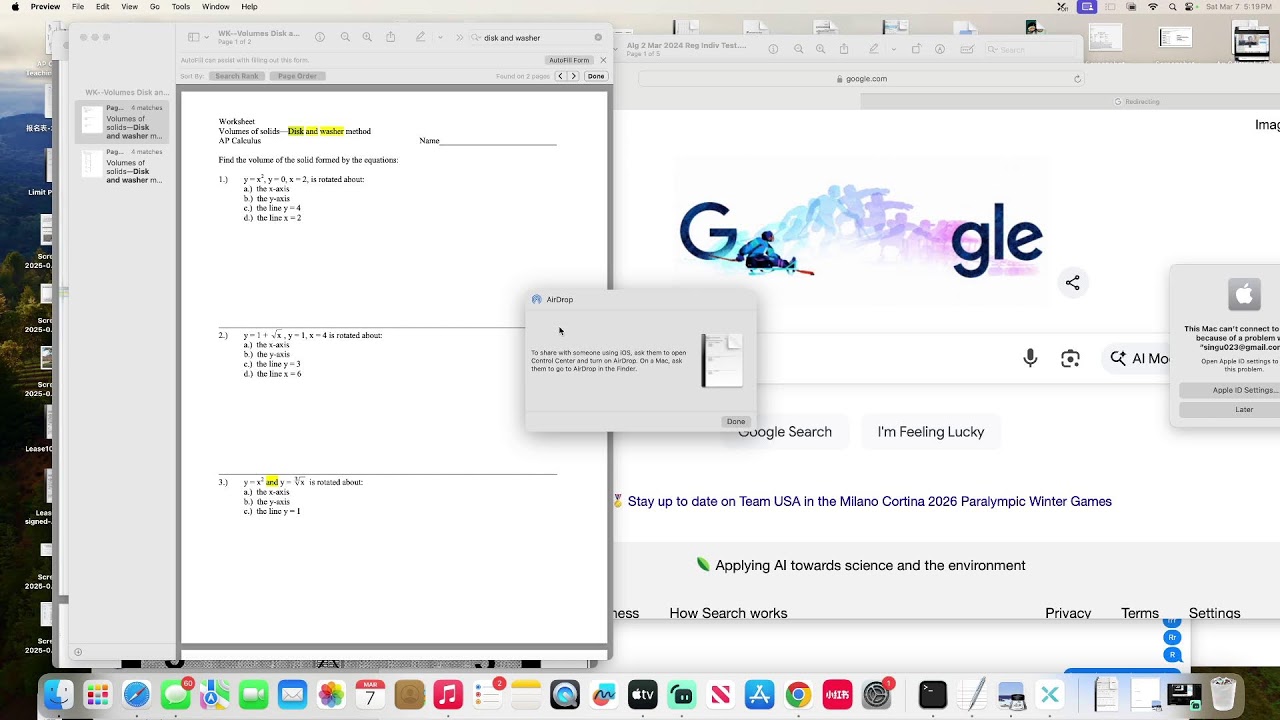Open the Help menu

(249, 7)
